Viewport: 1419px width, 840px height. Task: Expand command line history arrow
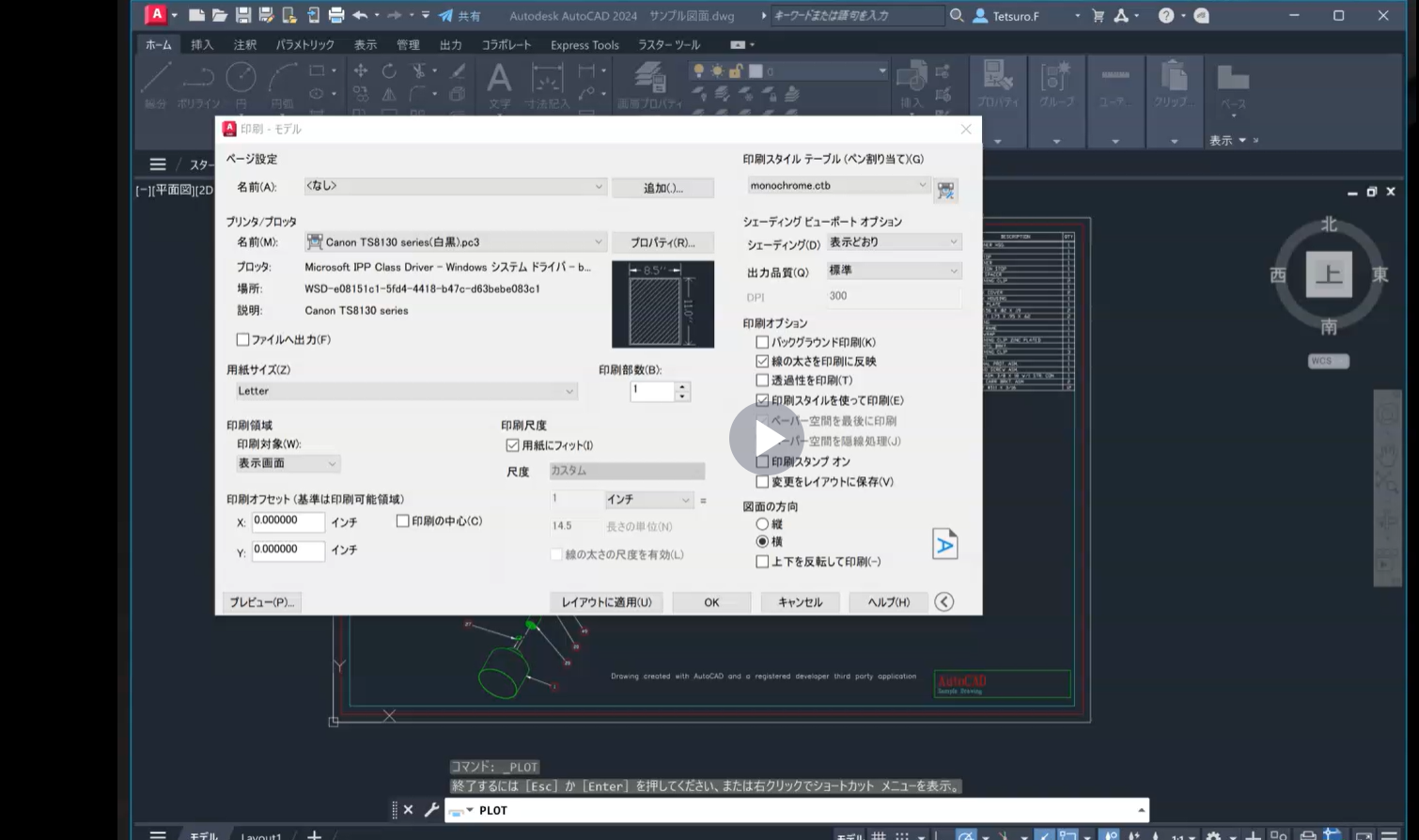(x=1141, y=810)
